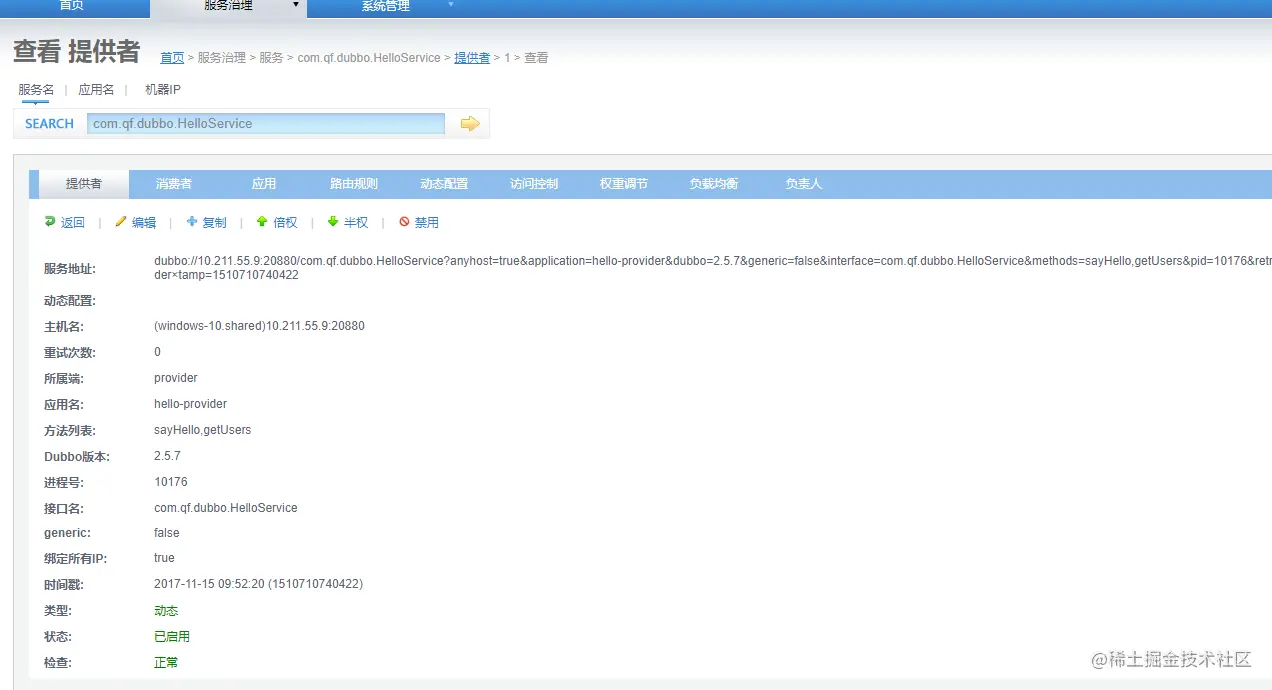
Task: Click interface name com.qf.dubbo.HelloService value
Action: coord(226,508)
